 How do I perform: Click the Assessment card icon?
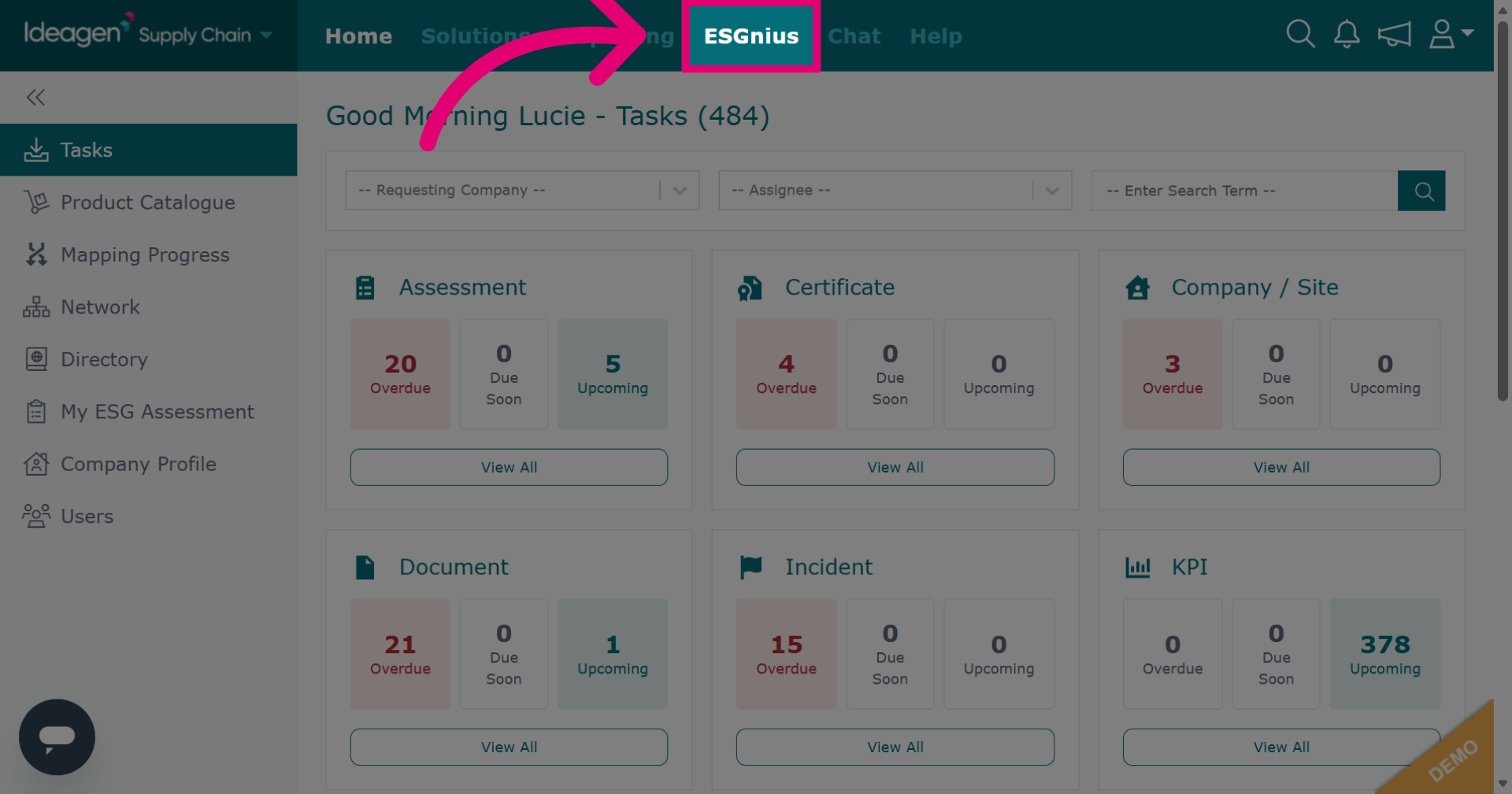tap(365, 288)
